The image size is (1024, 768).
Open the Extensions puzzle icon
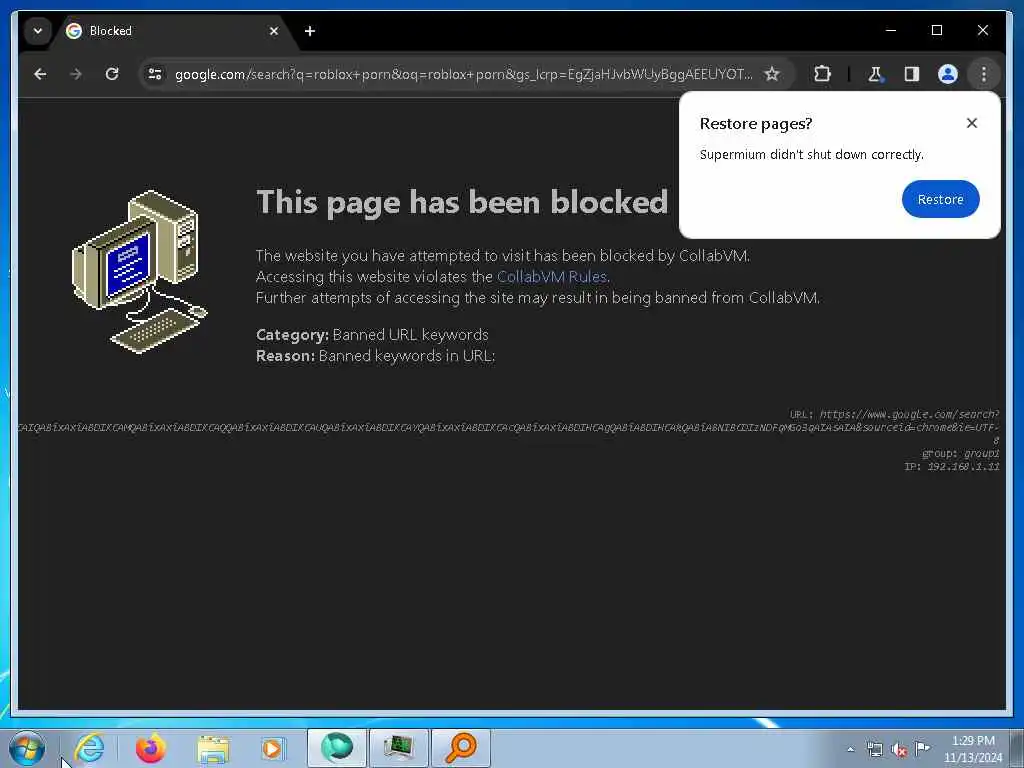point(822,74)
